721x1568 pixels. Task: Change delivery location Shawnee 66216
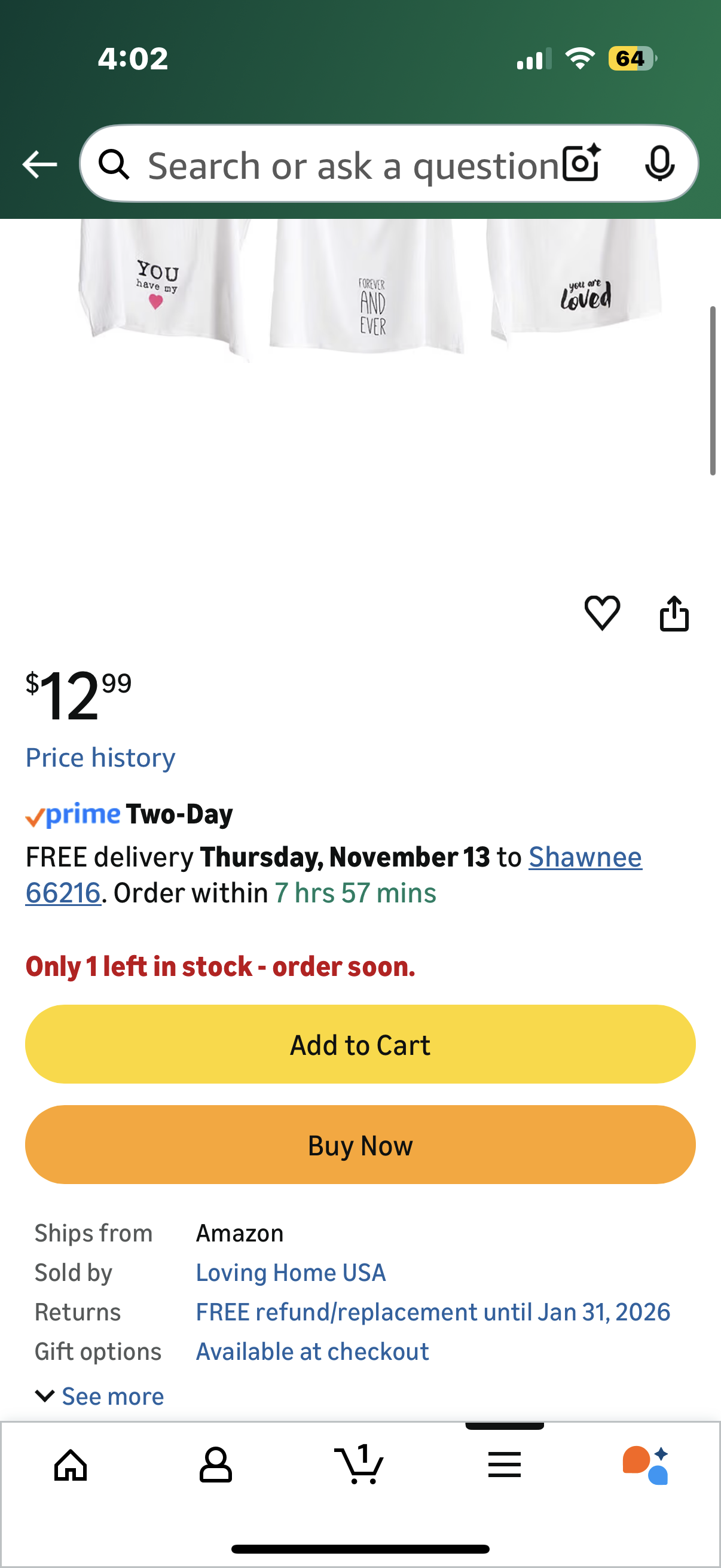tap(584, 857)
